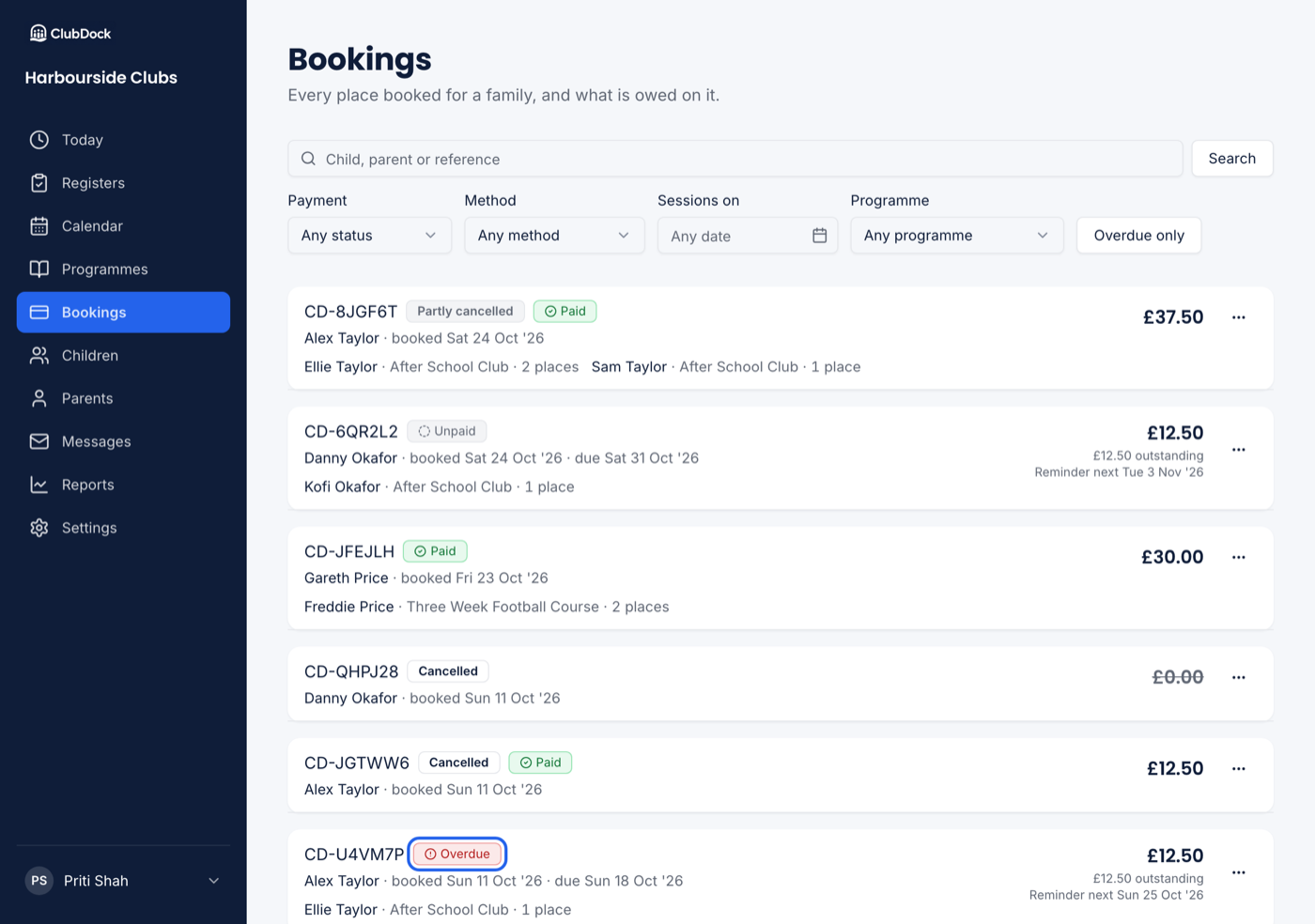Screen dimensions: 1315x924
Task: Click the Sessions on date field
Action: [x=748, y=236]
